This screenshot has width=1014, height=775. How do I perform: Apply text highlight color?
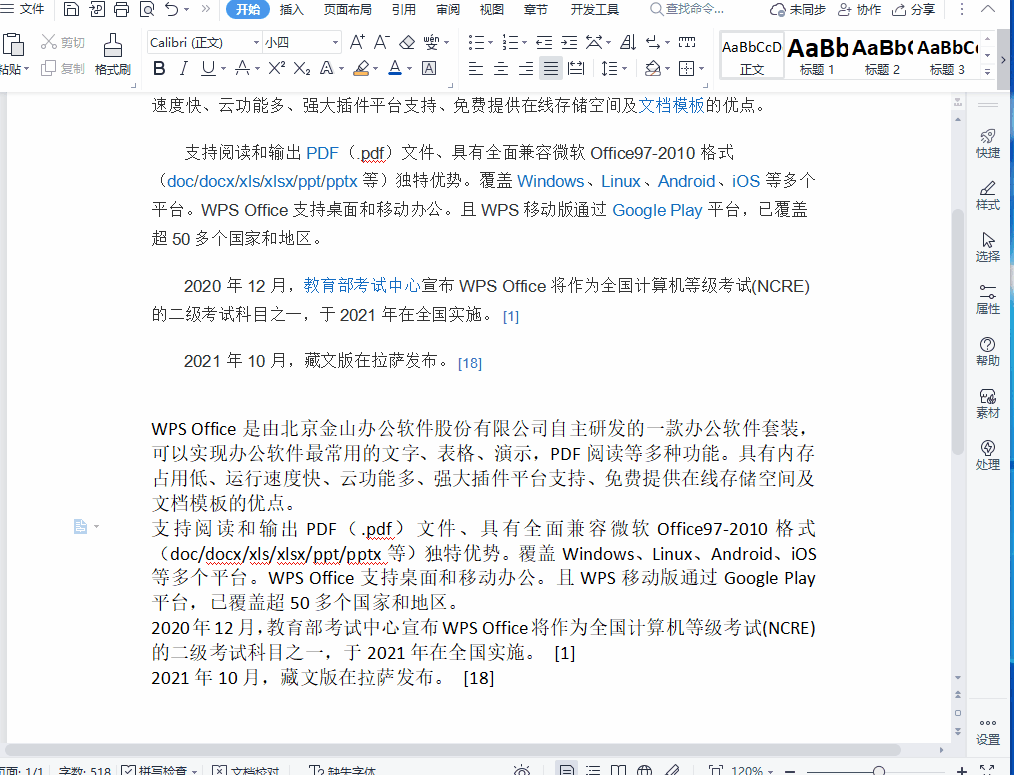(361, 68)
